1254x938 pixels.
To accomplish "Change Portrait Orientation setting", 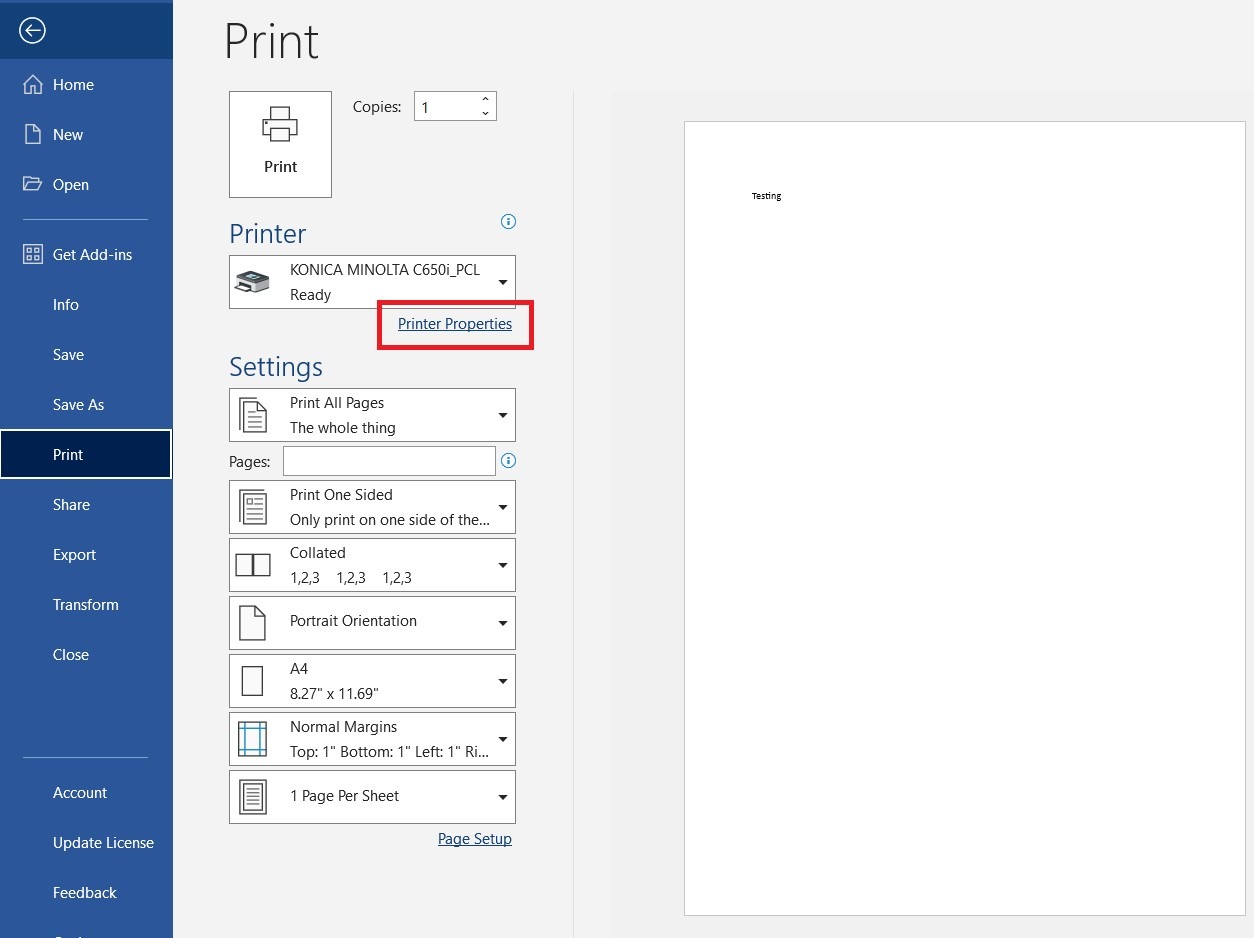I will [x=372, y=623].
